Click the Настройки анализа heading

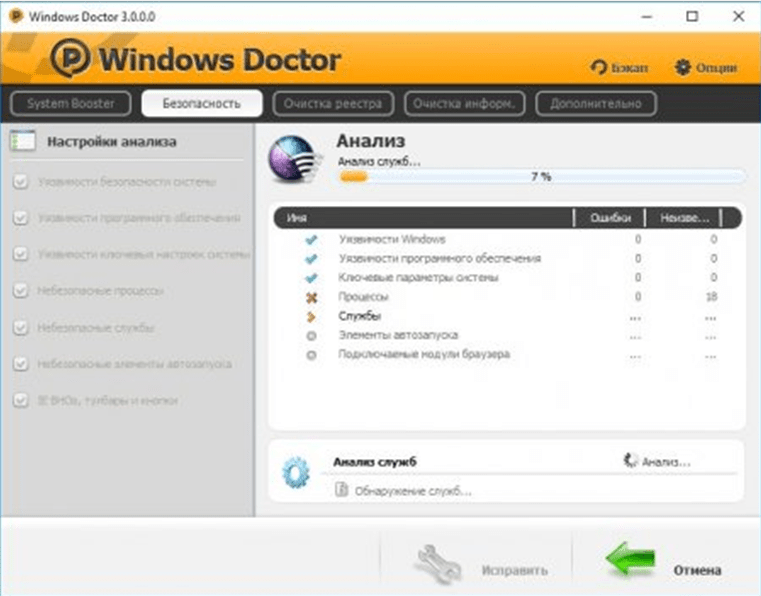click(x=112, y=142)
